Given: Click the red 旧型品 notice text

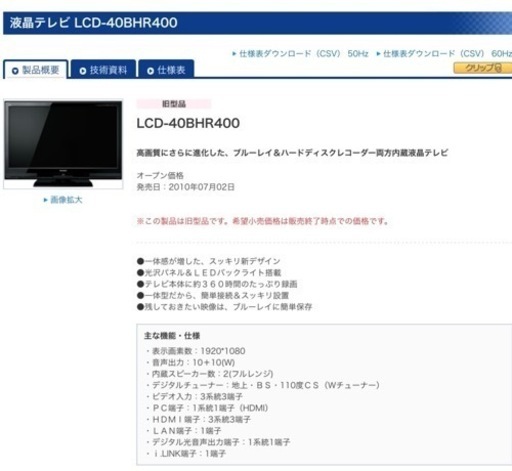Looking at the screenshot, I should (263, 221).
